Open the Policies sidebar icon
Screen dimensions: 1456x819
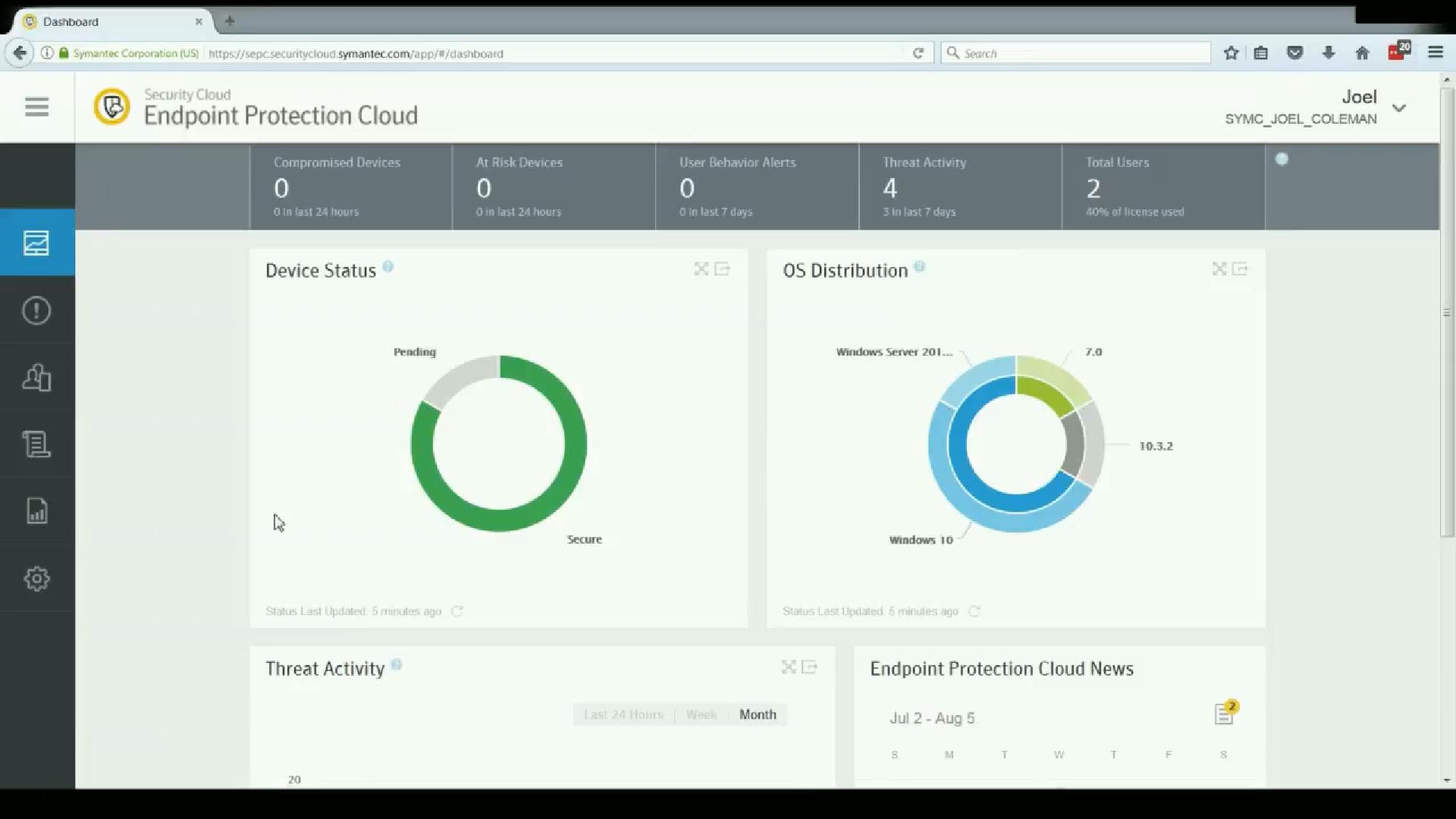point(36,444)
